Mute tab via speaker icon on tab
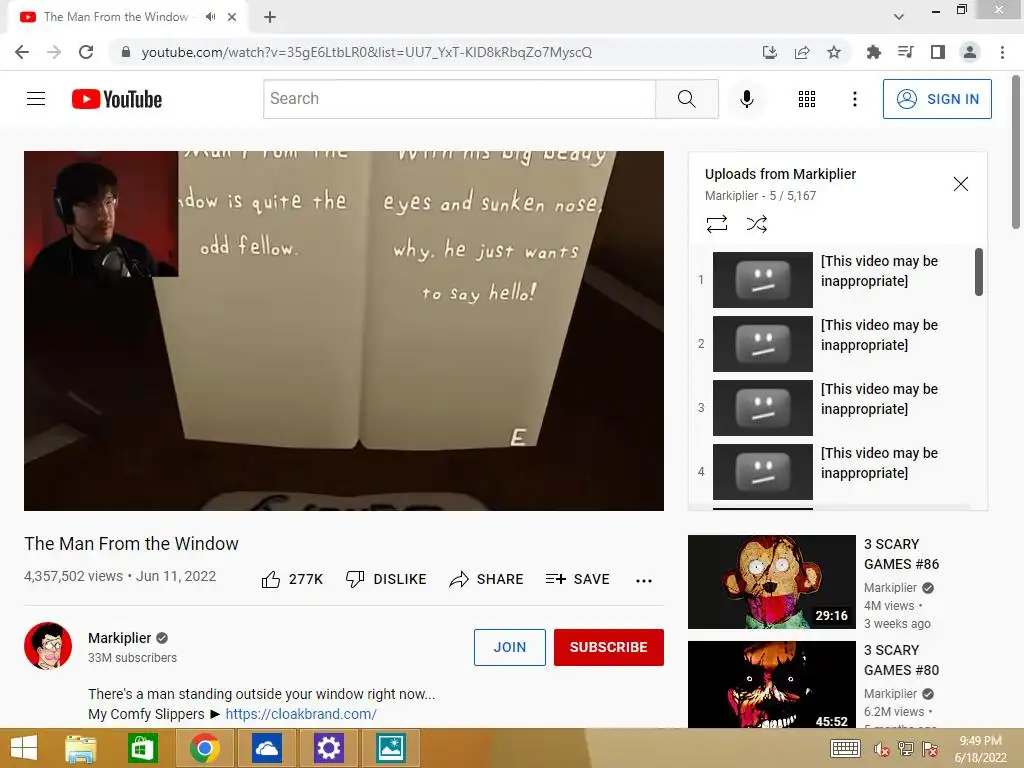This screenshot has height=768, width=1024. [210, 17]
